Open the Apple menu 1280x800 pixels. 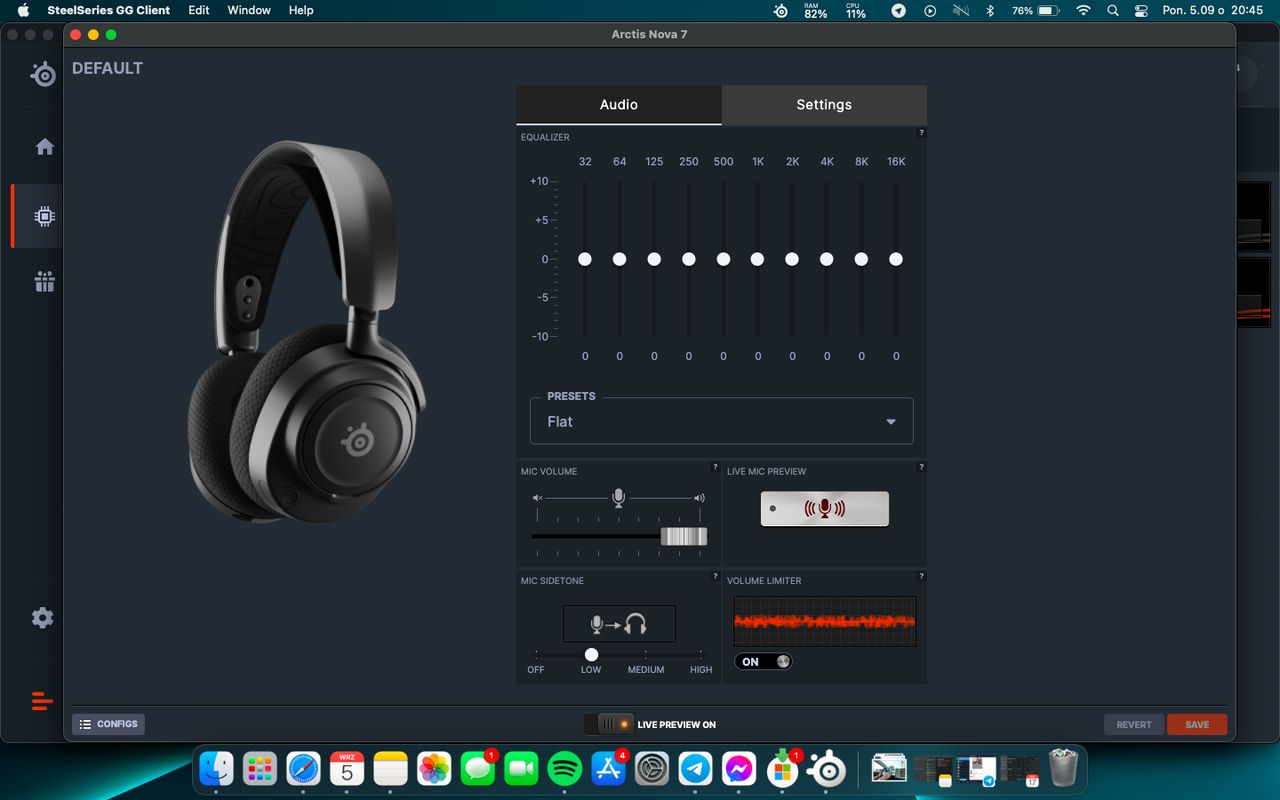click(22, 10)
